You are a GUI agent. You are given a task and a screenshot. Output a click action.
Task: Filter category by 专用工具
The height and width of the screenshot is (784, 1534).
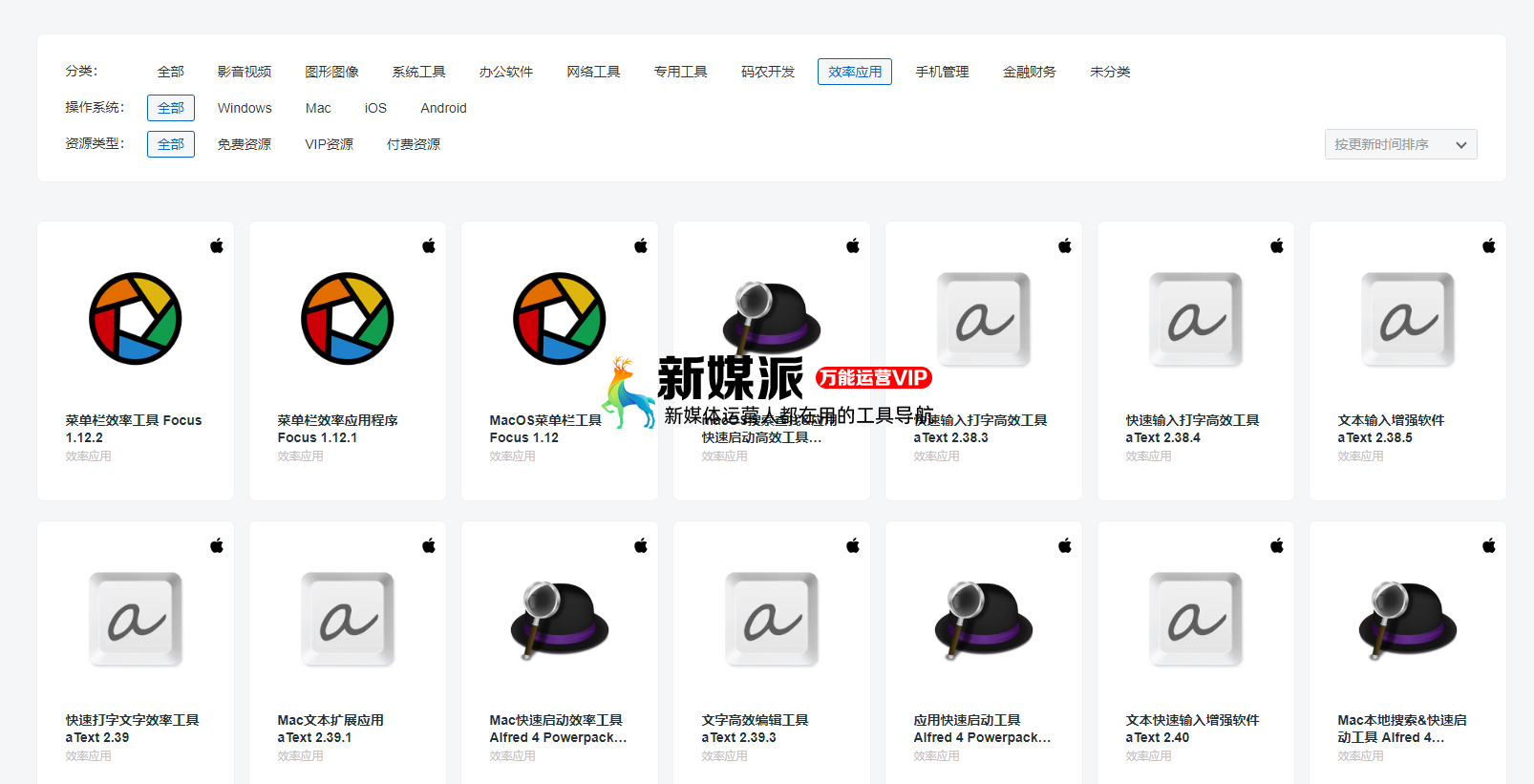(681, 72)
